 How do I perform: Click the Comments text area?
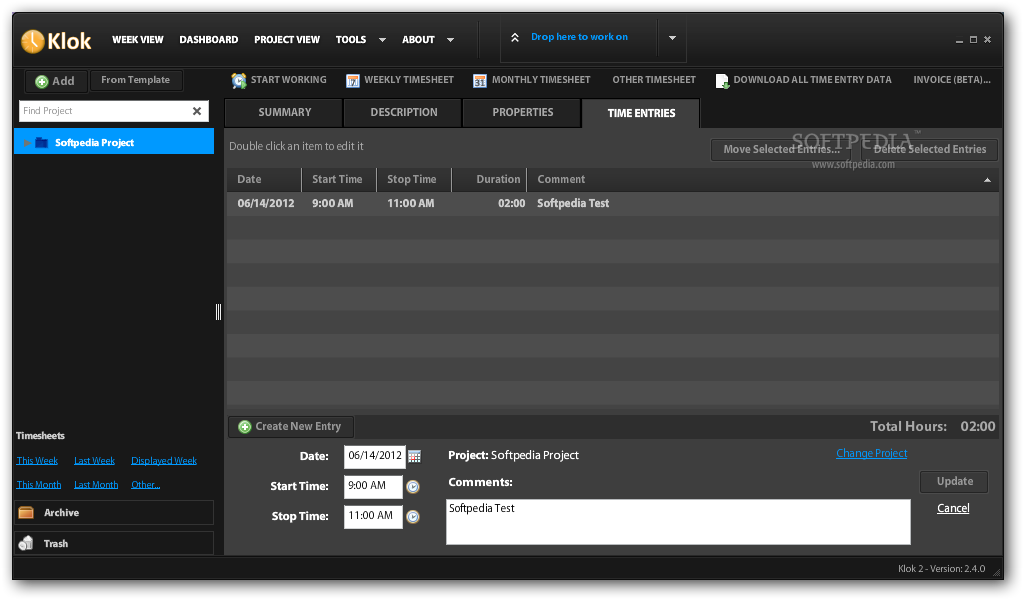point(678,522)
